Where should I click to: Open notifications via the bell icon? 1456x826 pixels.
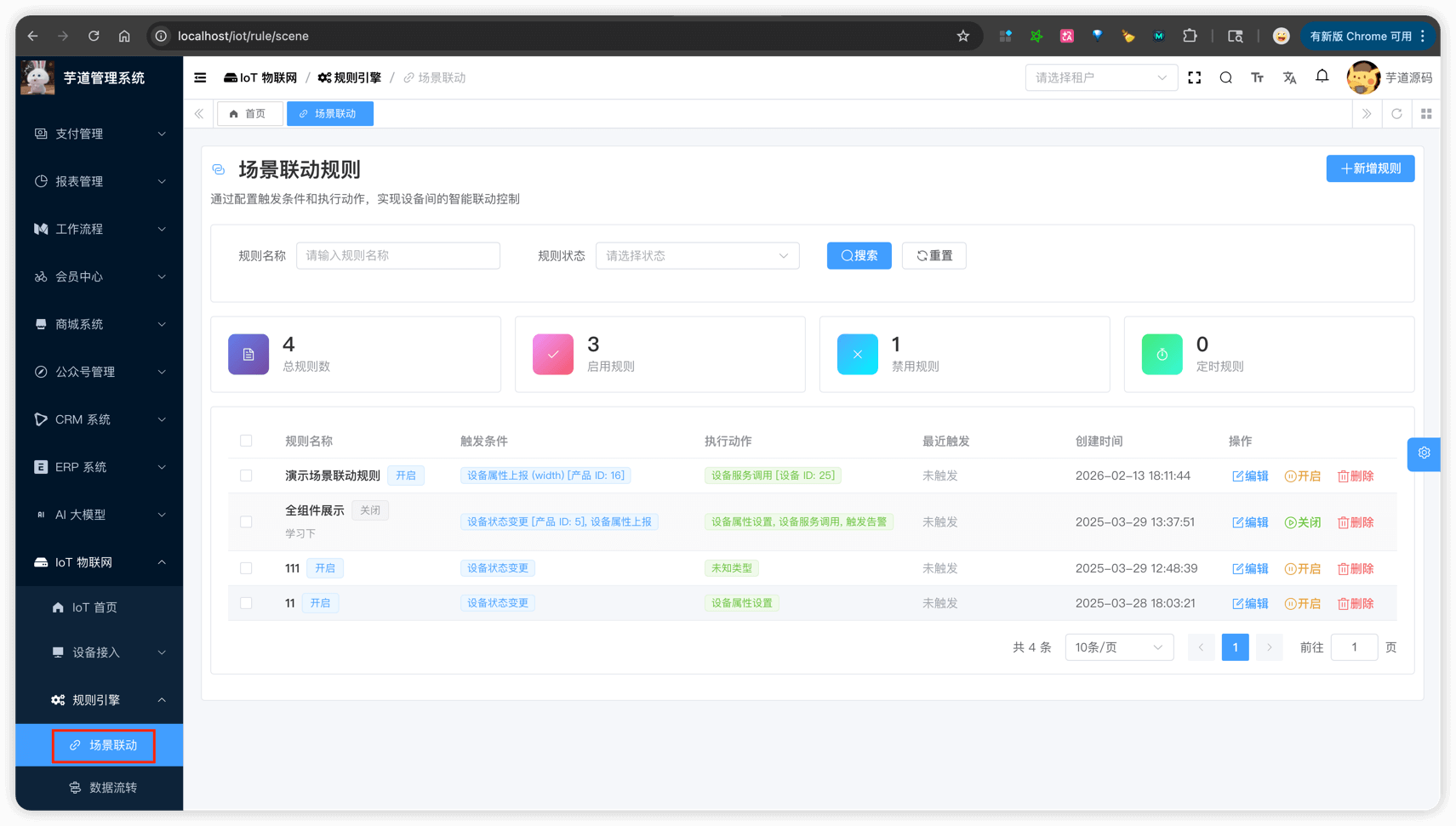tap(1322, 77)
